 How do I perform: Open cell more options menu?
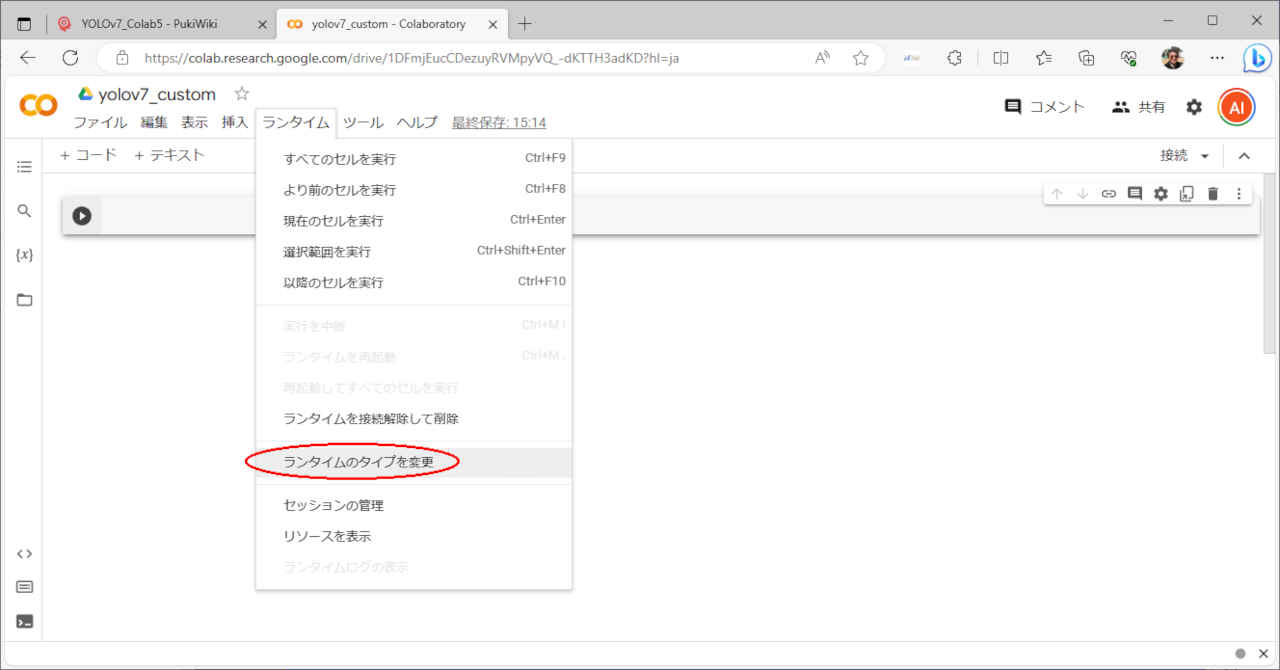pos(1239,194)
